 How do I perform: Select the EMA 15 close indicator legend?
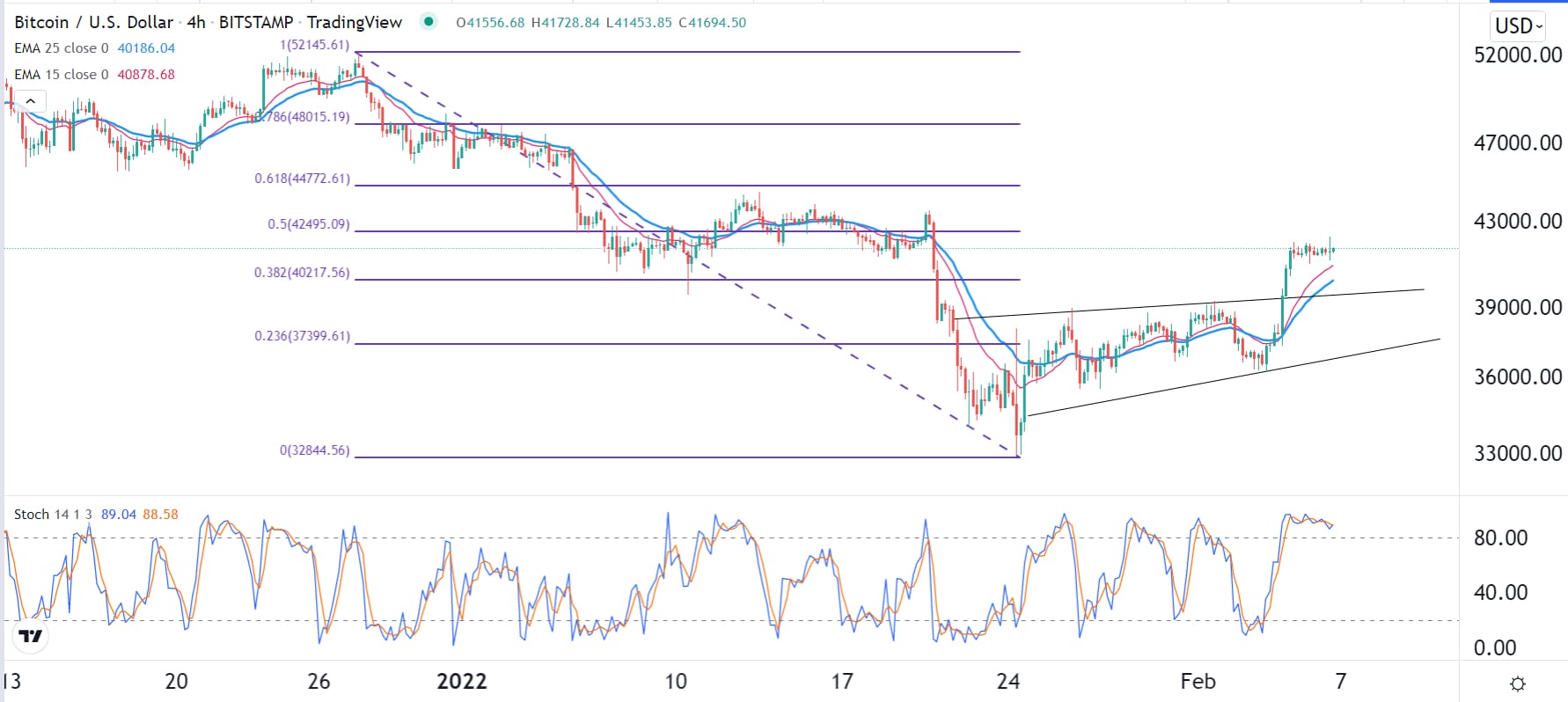pyautogui.click(x=62, y=75)
